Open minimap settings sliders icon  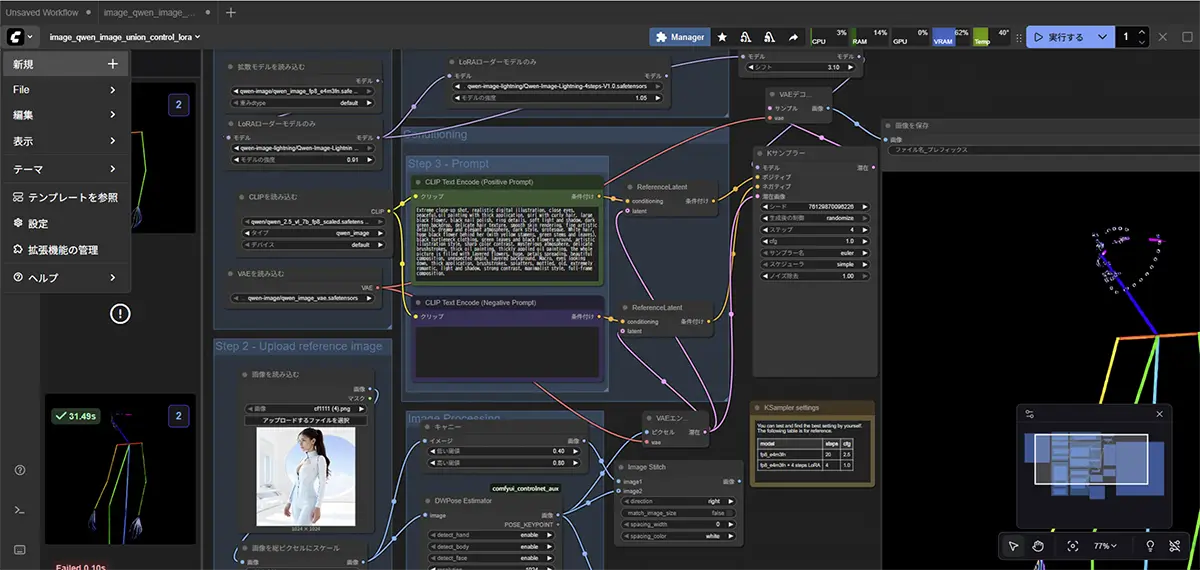(x=1030, y=414)
